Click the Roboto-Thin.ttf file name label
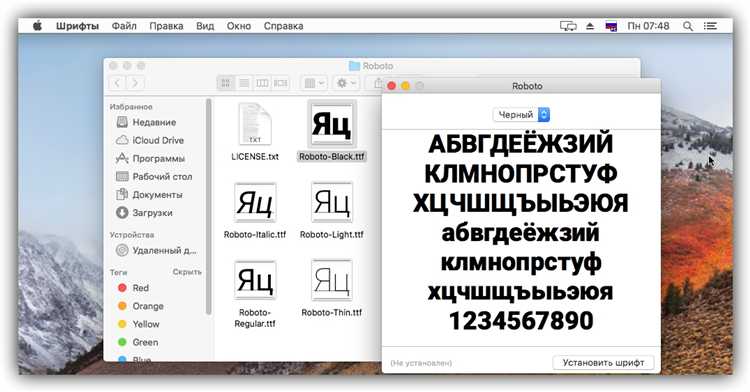This screenshot has width=750, height=392. pyautogui.click(x=331, y=313)
